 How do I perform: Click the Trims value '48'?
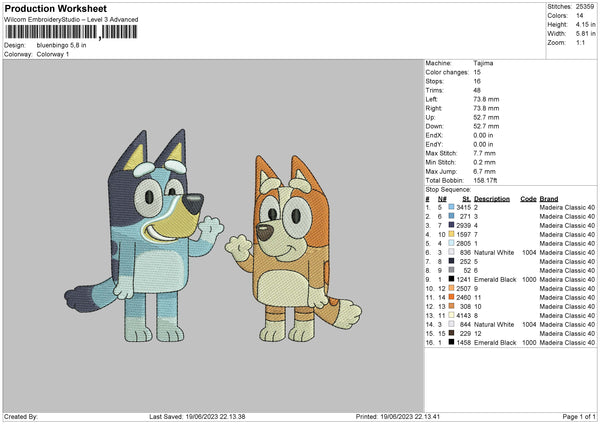click(477, 90)
